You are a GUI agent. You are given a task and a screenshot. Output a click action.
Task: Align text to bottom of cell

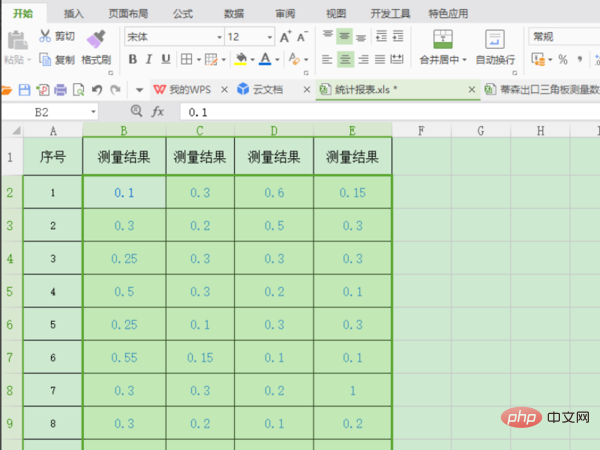click(x=361, y=37)
